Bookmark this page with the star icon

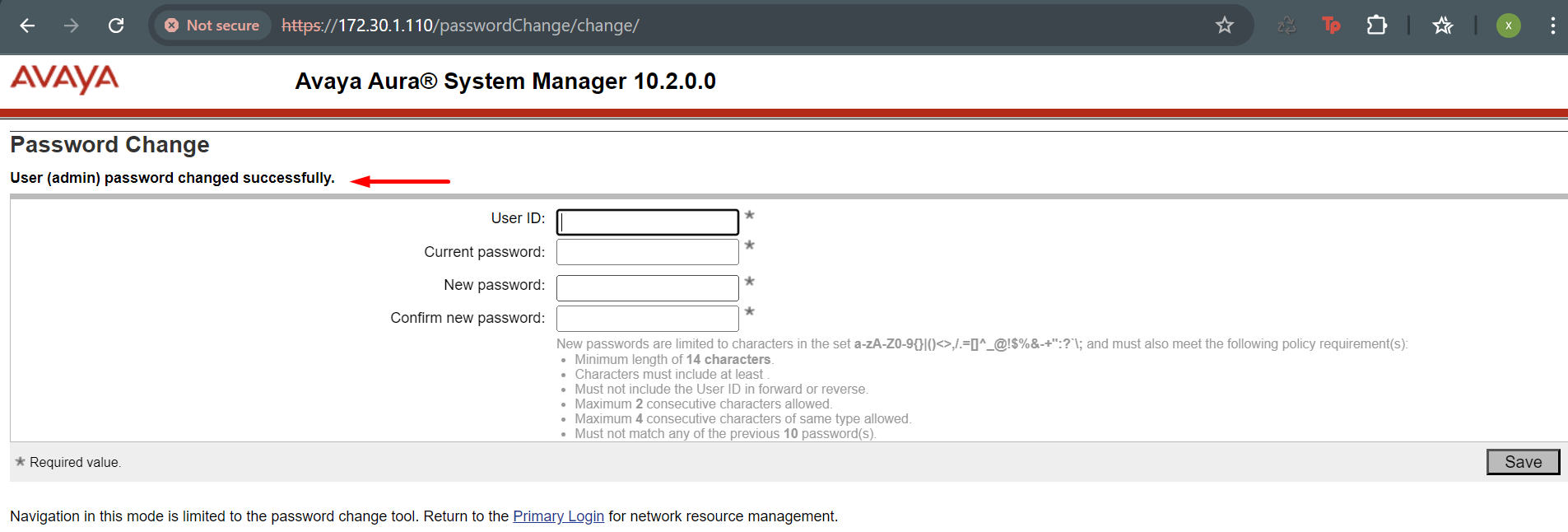(x=1225, y=26)
